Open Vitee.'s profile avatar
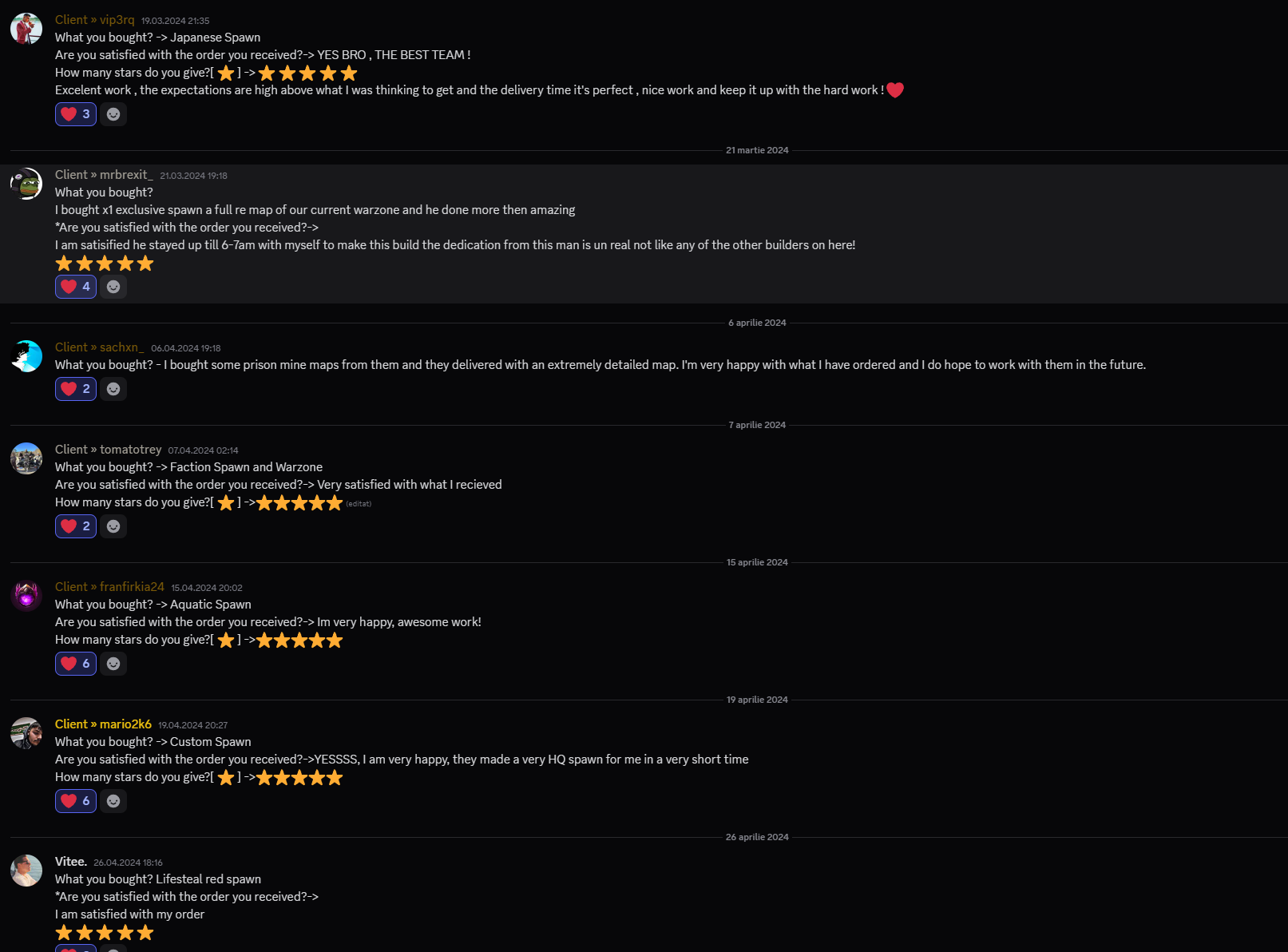 pos(26,871)
